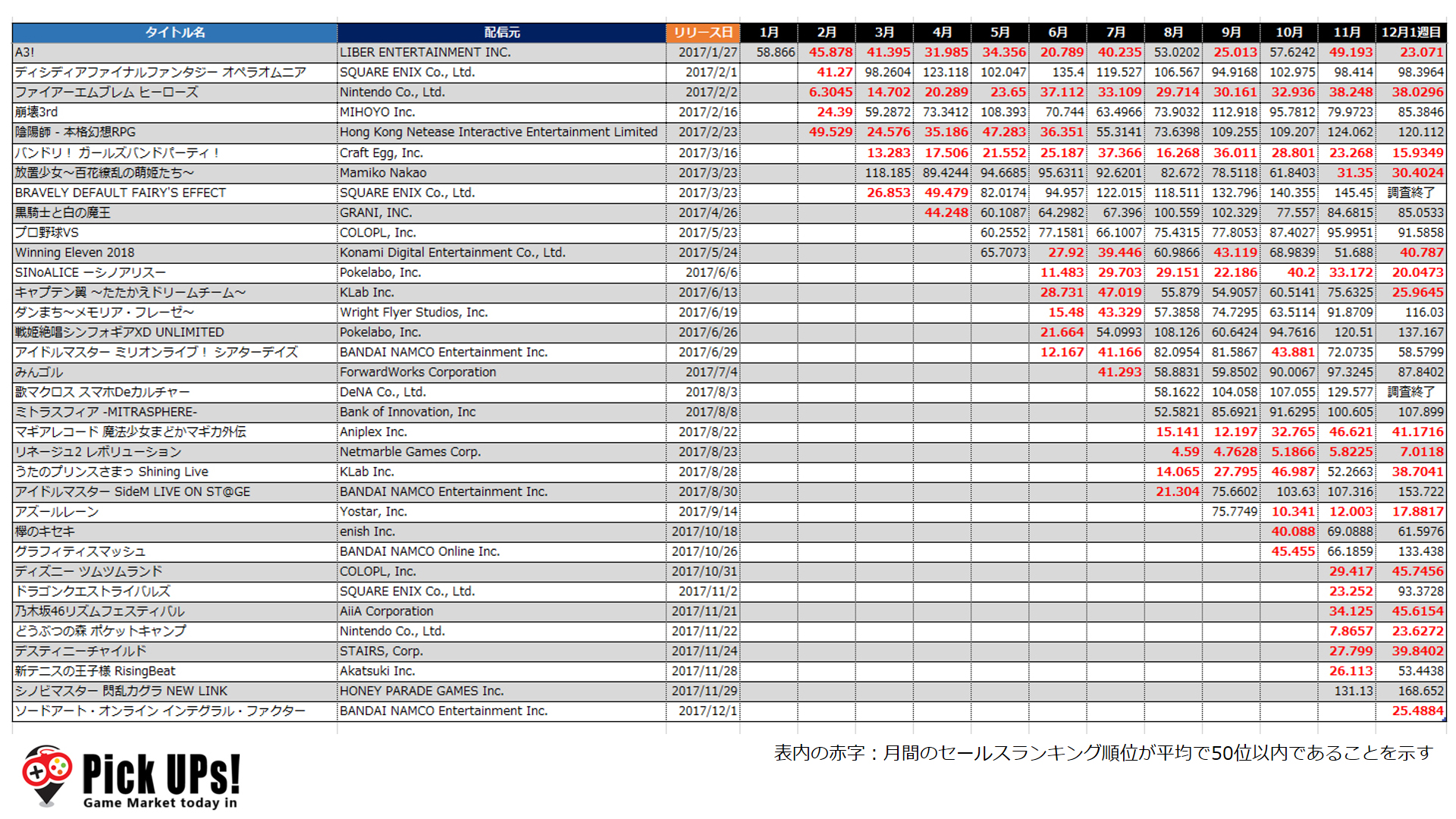Screen dimensions: 1456x819
Task: Click the red 10.341 October value
Action: [x=1289, y=512]
